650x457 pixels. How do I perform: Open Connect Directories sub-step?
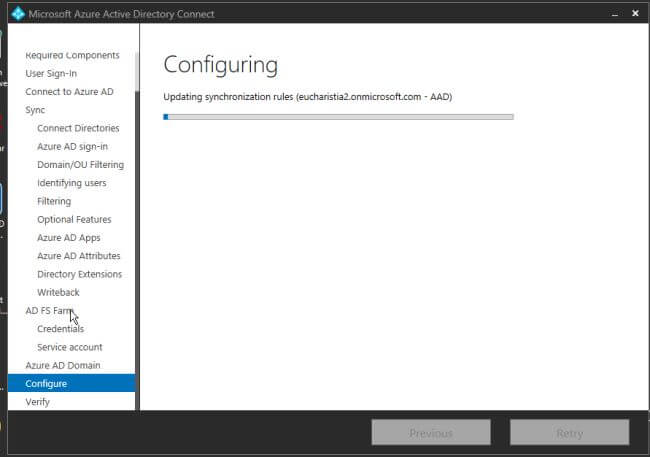tap(78, 128)
